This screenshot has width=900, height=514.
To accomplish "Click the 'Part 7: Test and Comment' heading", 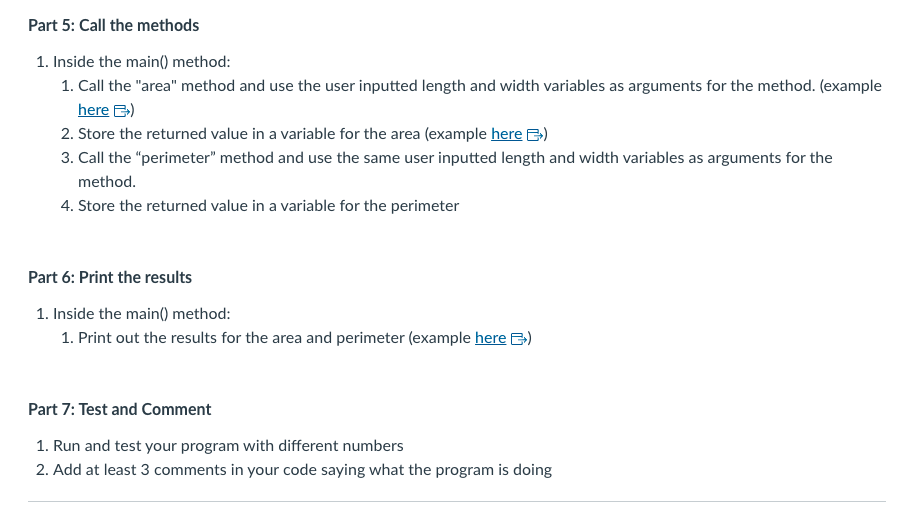I will (x=119, y=409).
